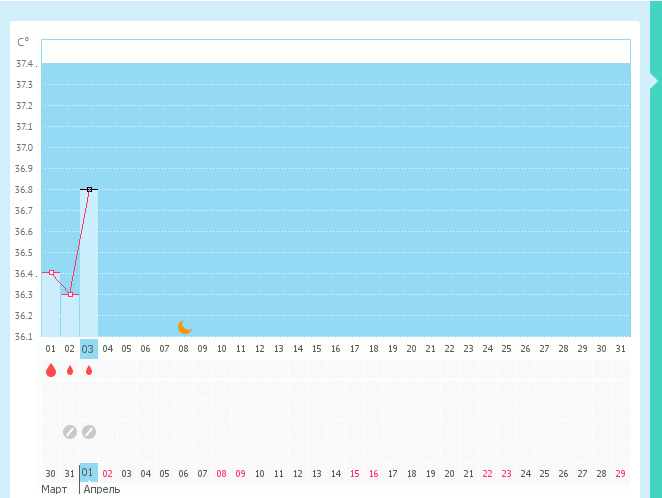Select cycle day 14 in the top day row
Screen dimensions: 662x498
297,349
